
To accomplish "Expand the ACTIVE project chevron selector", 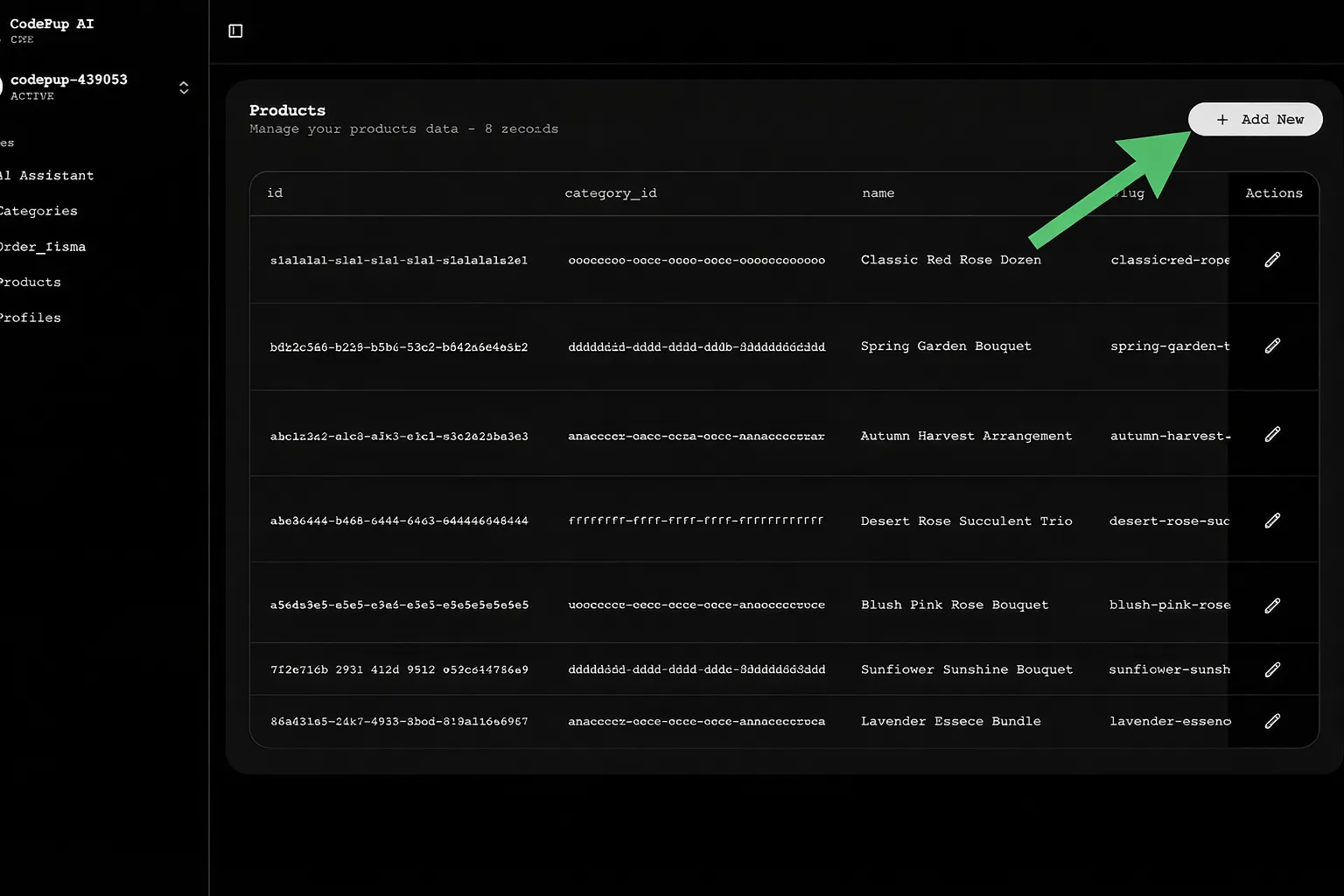I will click(184, 87).
